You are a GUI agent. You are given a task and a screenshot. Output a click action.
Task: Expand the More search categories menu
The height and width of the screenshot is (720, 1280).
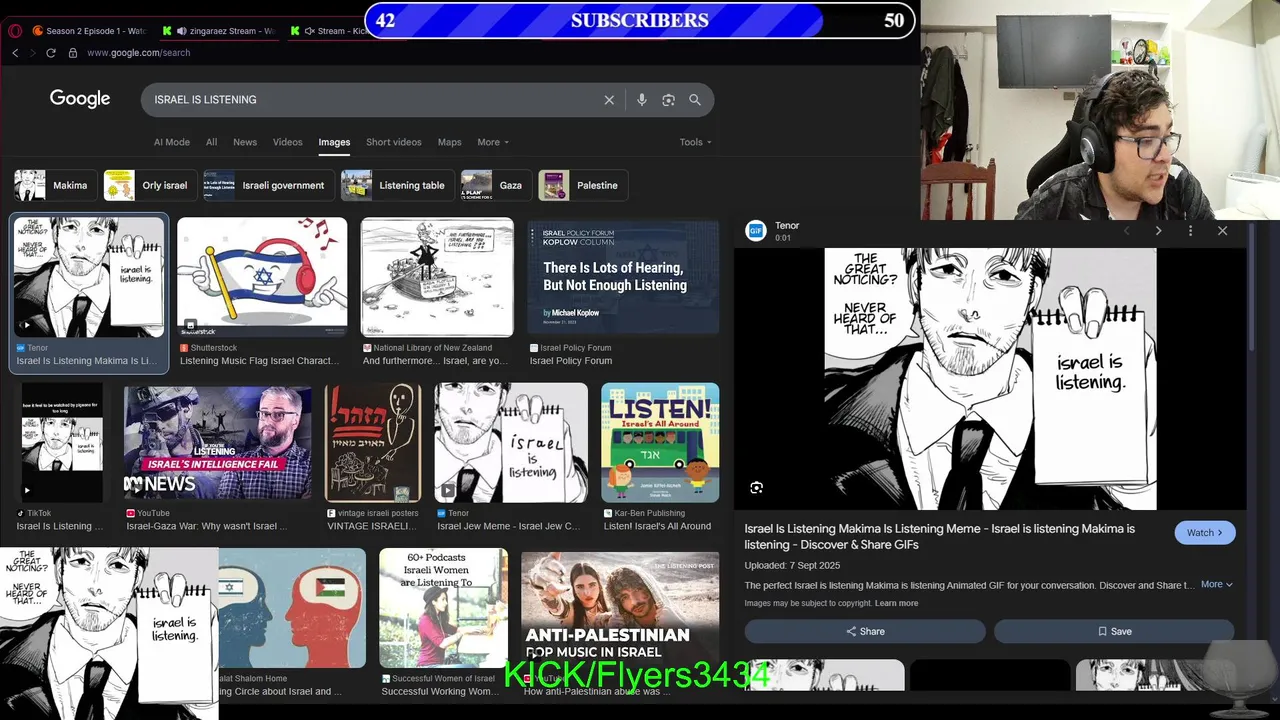coord(493,142)
